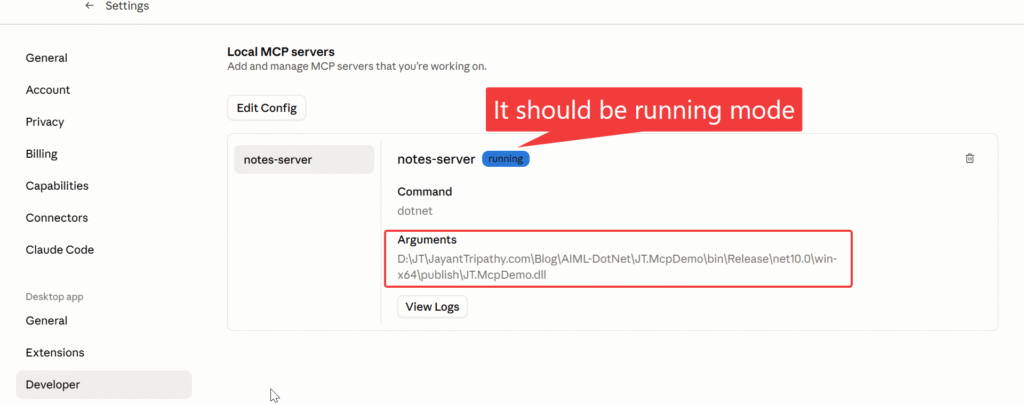Image resolution: width=1024 pixels, height=405 pixels.
Task: Click the Desktop app section label
Action: [x=54, y=297]
